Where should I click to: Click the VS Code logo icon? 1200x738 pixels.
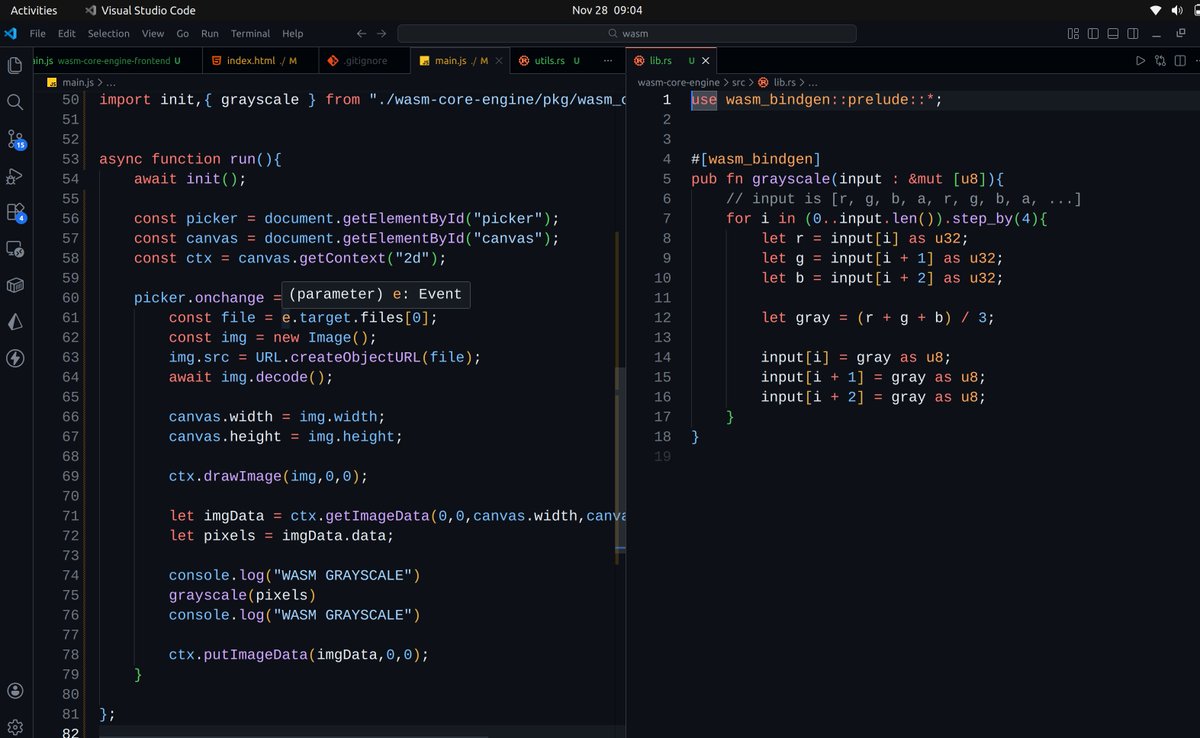11,33
